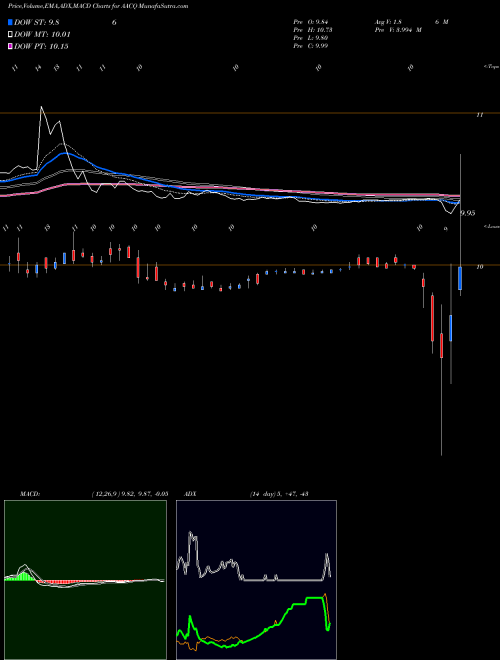Viewport: 500px width, 660px height.
Task: Open the green MACD indicator chart
Action: pos(85,580)
